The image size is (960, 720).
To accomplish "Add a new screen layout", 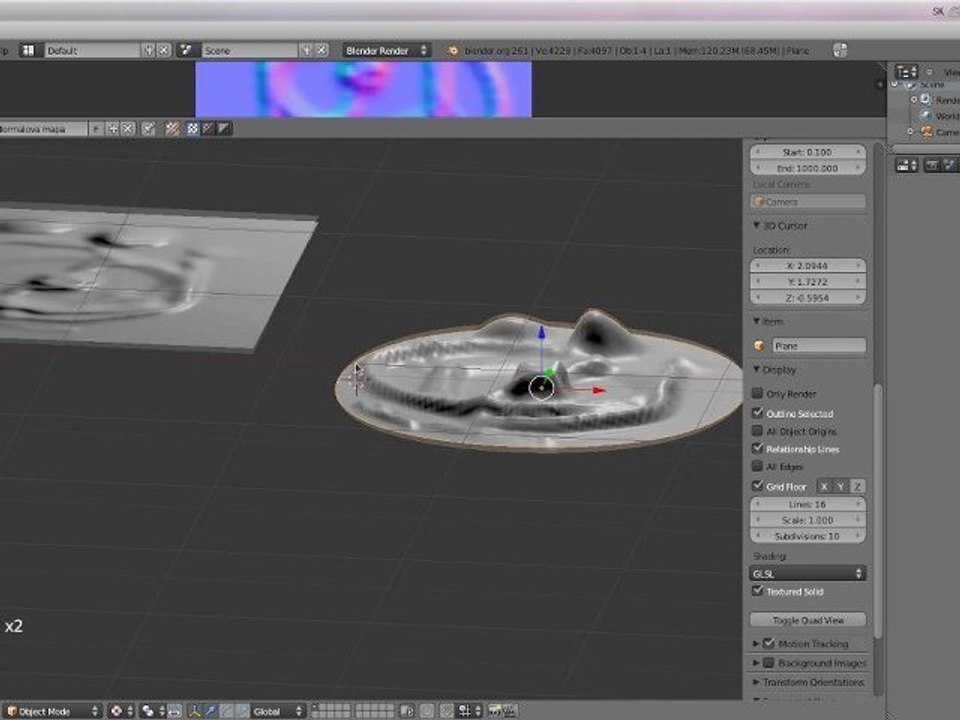I will click(149, 50).
